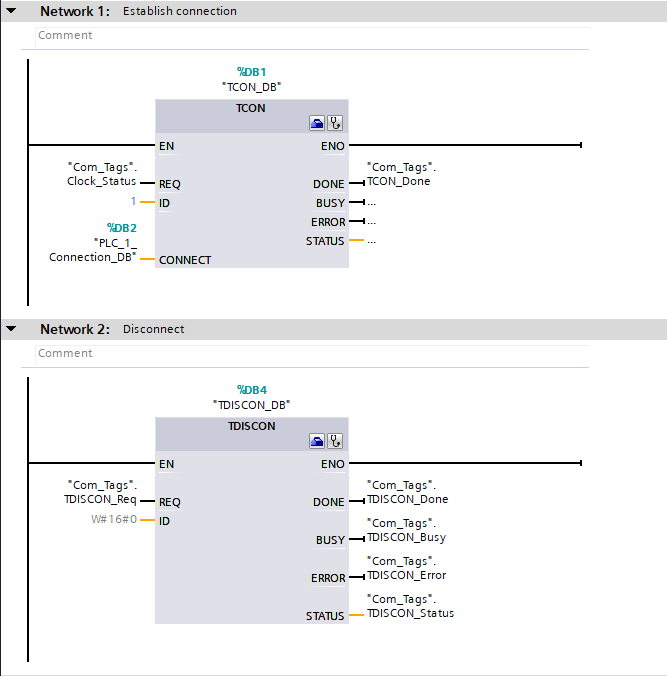
Task: Collapse Network 2 using its triangle
Action: [11, 329]
